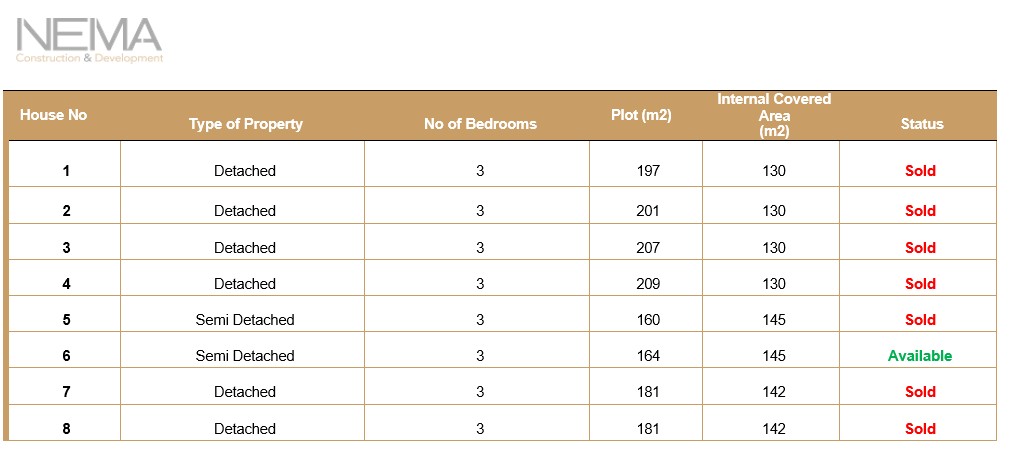Select house number 1 cell

[x=66, y=171]
